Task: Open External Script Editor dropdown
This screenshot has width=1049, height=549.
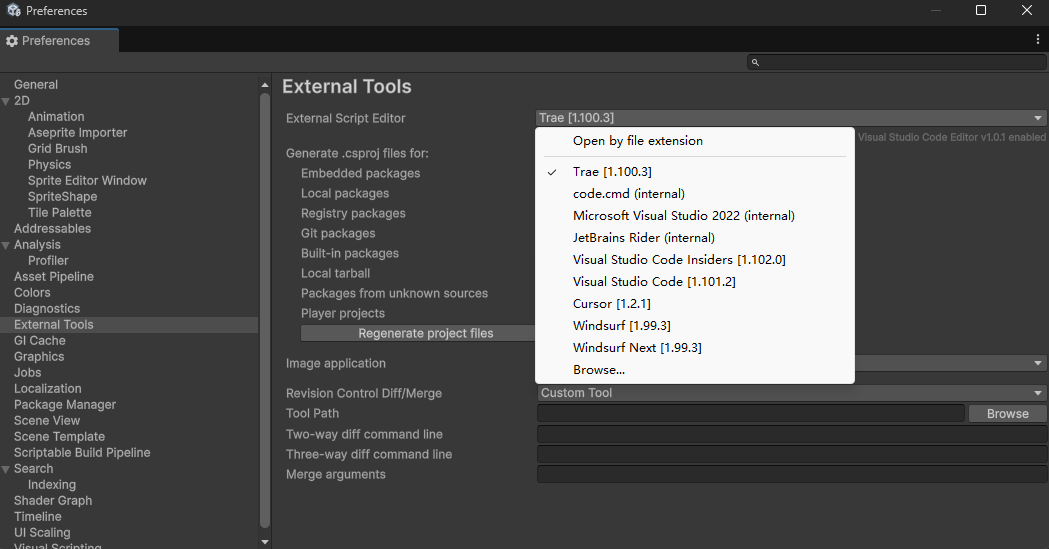Action: coord(791,118)
